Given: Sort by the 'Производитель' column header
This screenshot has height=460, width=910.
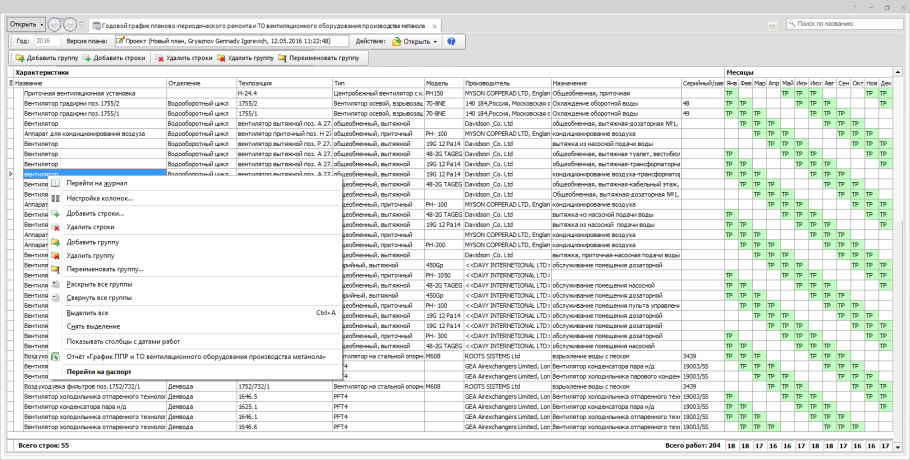Looking at the screenshot, I should pos(487,83).
